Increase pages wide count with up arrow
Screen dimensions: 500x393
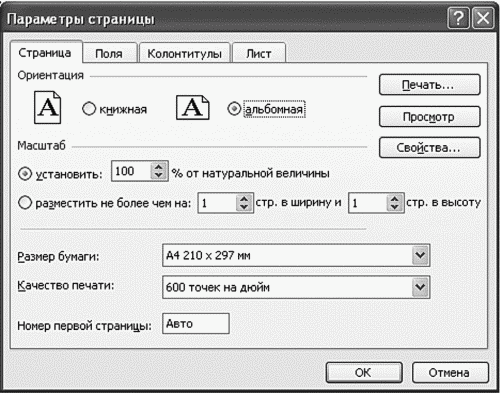pos(244,198)
